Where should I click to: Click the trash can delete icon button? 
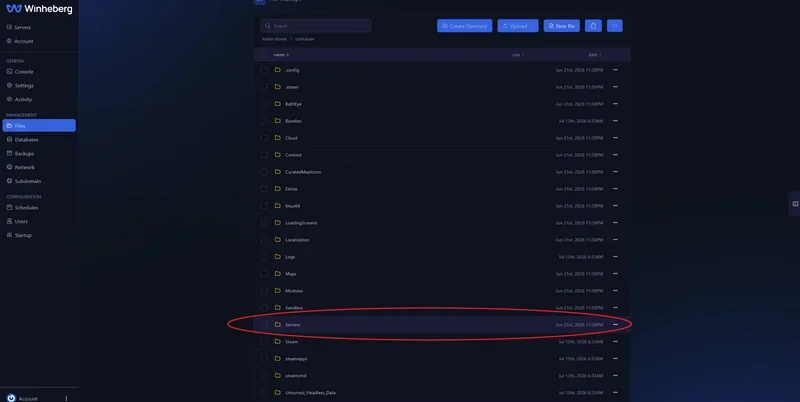[x=593, y=26]
